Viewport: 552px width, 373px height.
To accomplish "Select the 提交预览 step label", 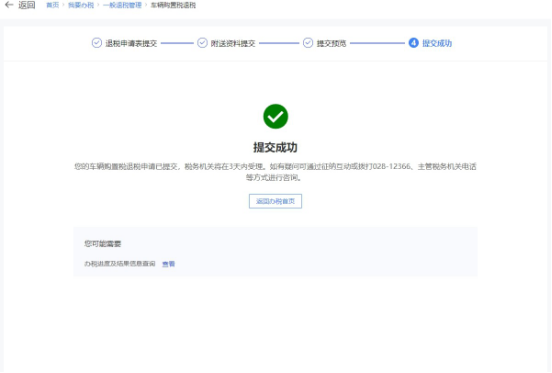I will (x=331, y=43).
